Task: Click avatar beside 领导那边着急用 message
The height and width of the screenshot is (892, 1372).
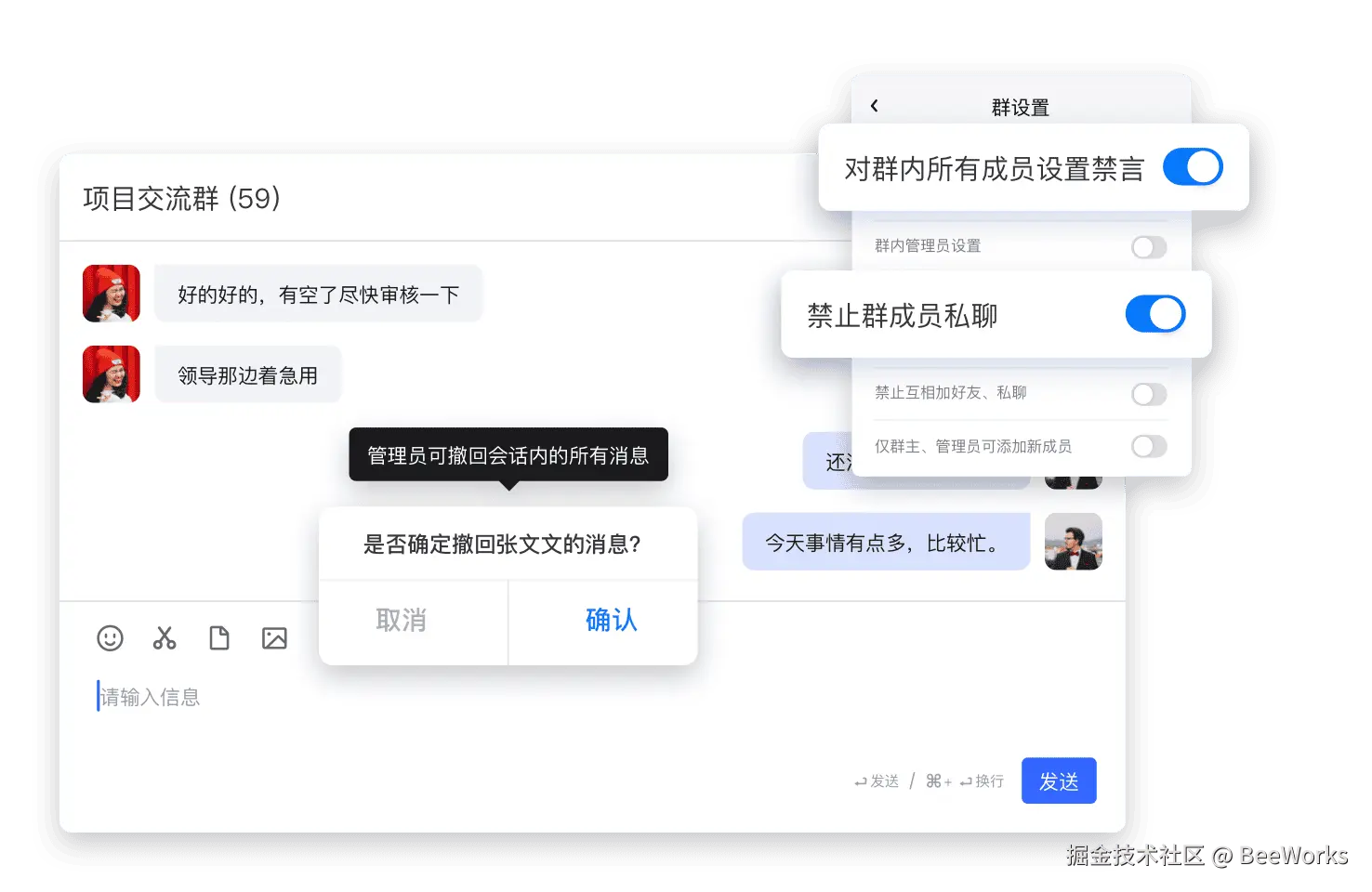Action: 112,374
